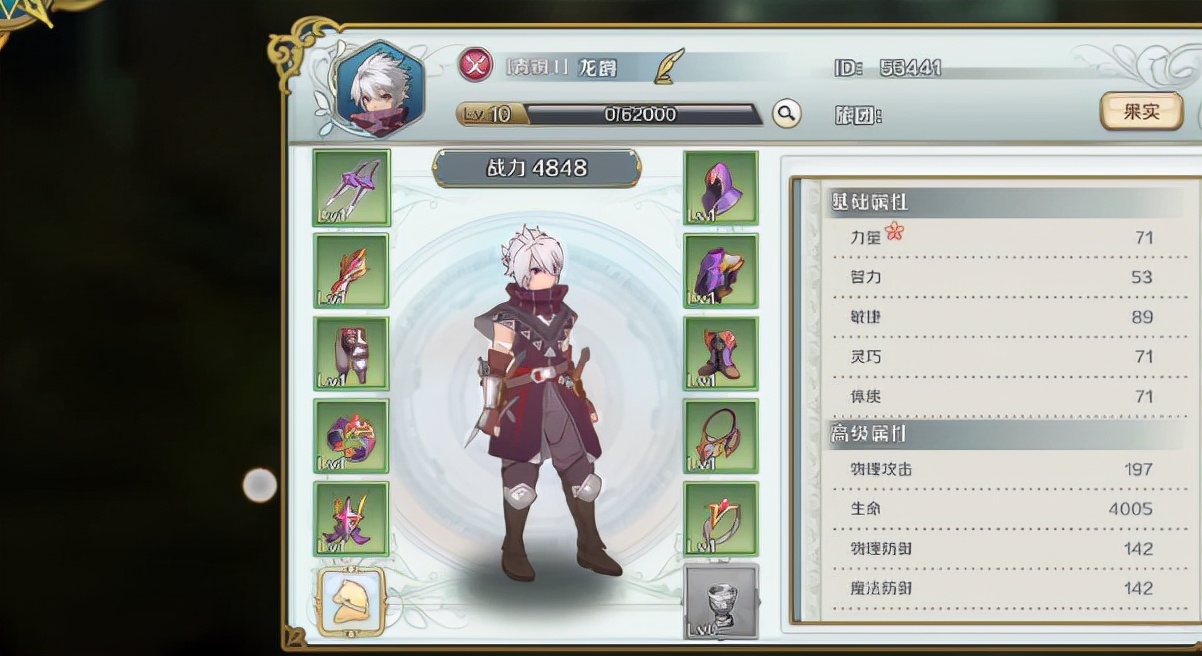Select the red-gold secondary weapon slot
The height and width of the screenshot is (656, 1202).
(351, 271)
